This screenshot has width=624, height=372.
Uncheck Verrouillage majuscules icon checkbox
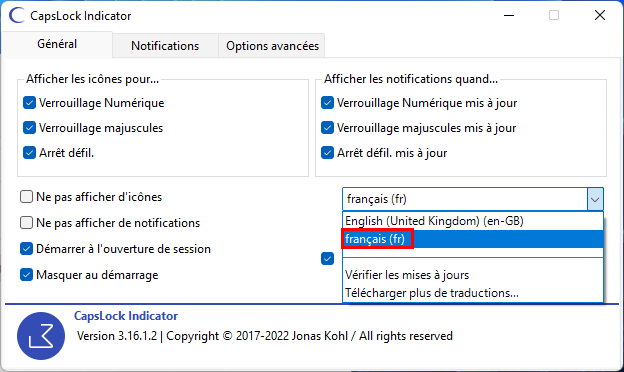coord(29,128)
